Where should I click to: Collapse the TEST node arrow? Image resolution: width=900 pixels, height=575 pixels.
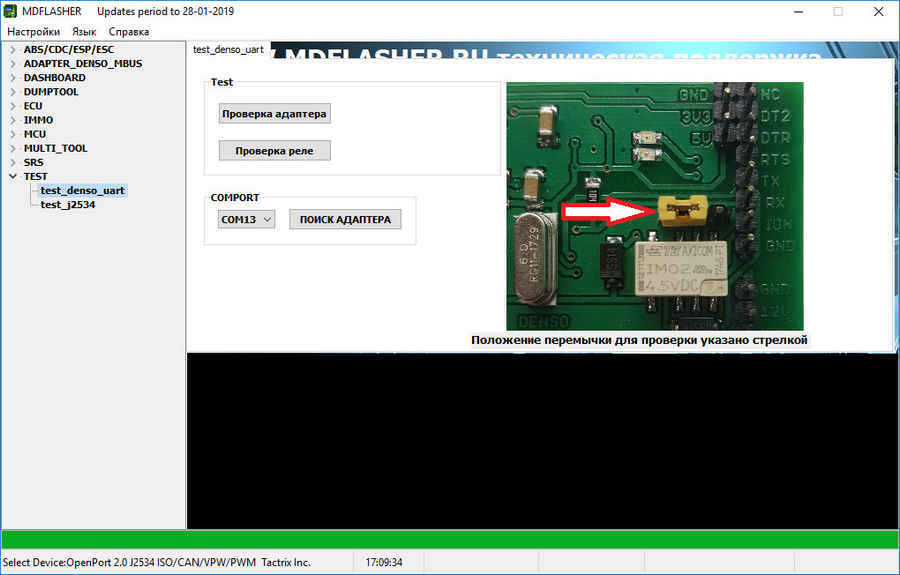pyautogui.click(x=13, y=176)
